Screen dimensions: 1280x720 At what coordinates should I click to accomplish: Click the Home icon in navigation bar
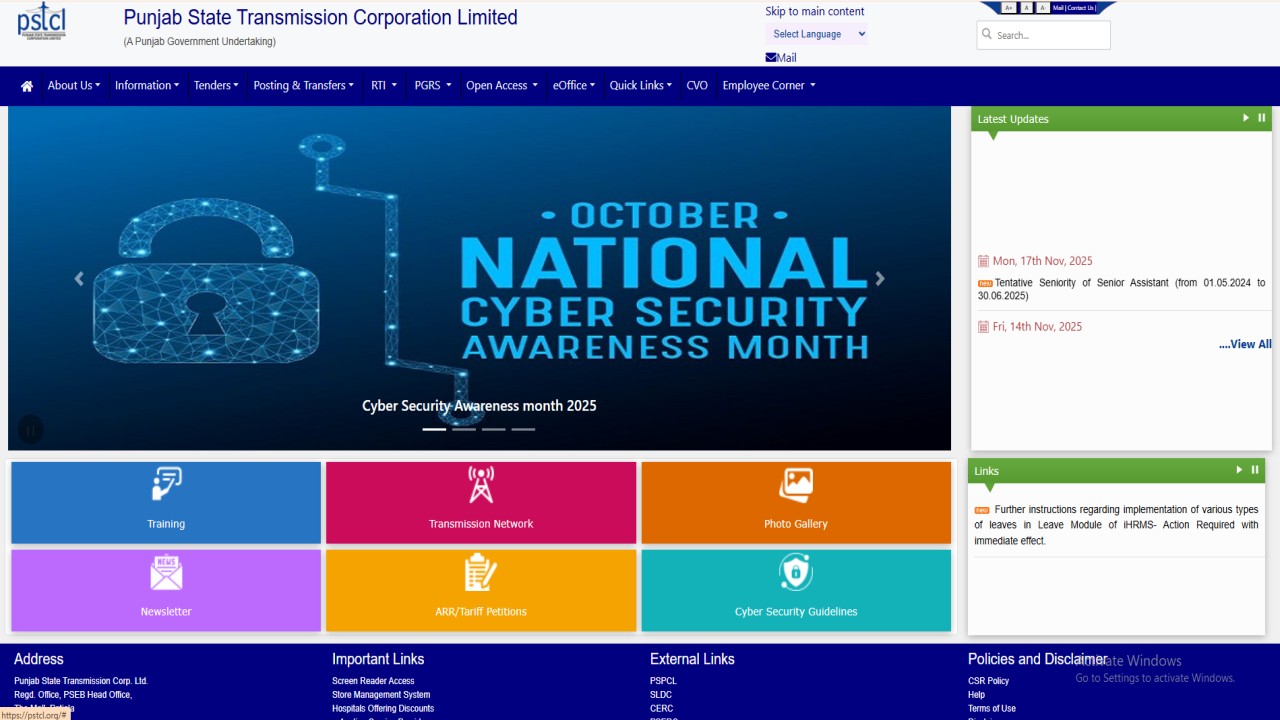tap(27, 86)
